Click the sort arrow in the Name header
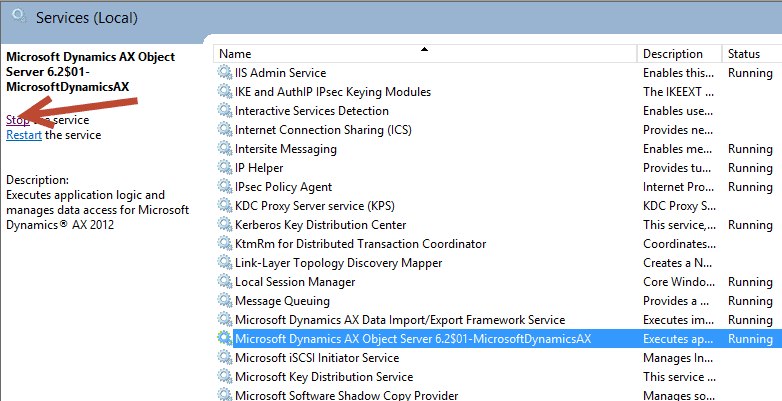 coord(424,49)
